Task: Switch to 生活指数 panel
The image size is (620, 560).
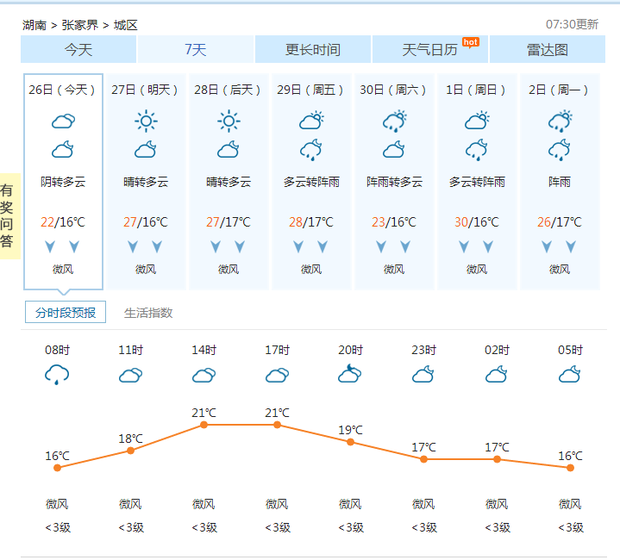Action: 148,313
